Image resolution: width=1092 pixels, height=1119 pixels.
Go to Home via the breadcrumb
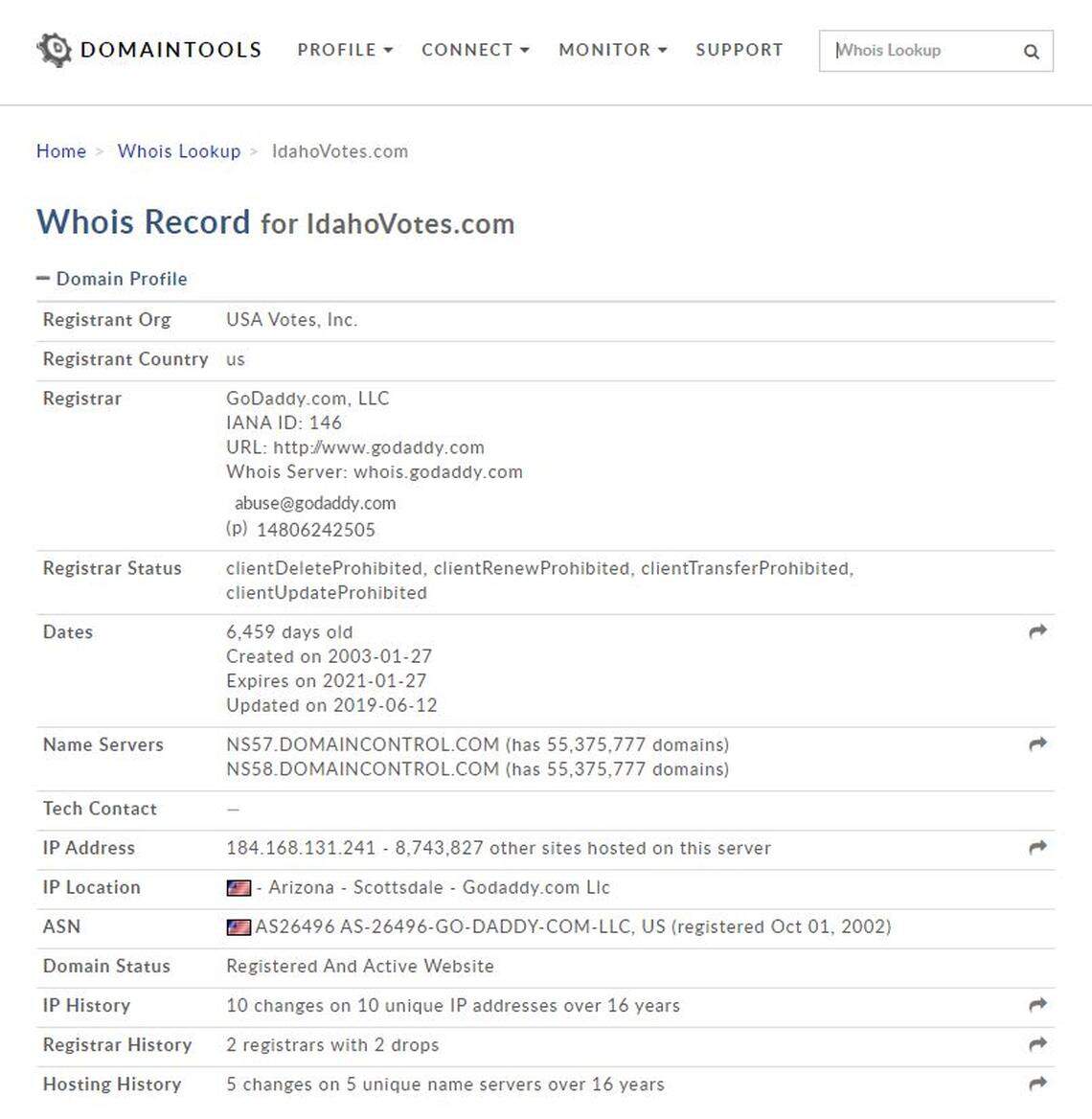tap(60, 150)
